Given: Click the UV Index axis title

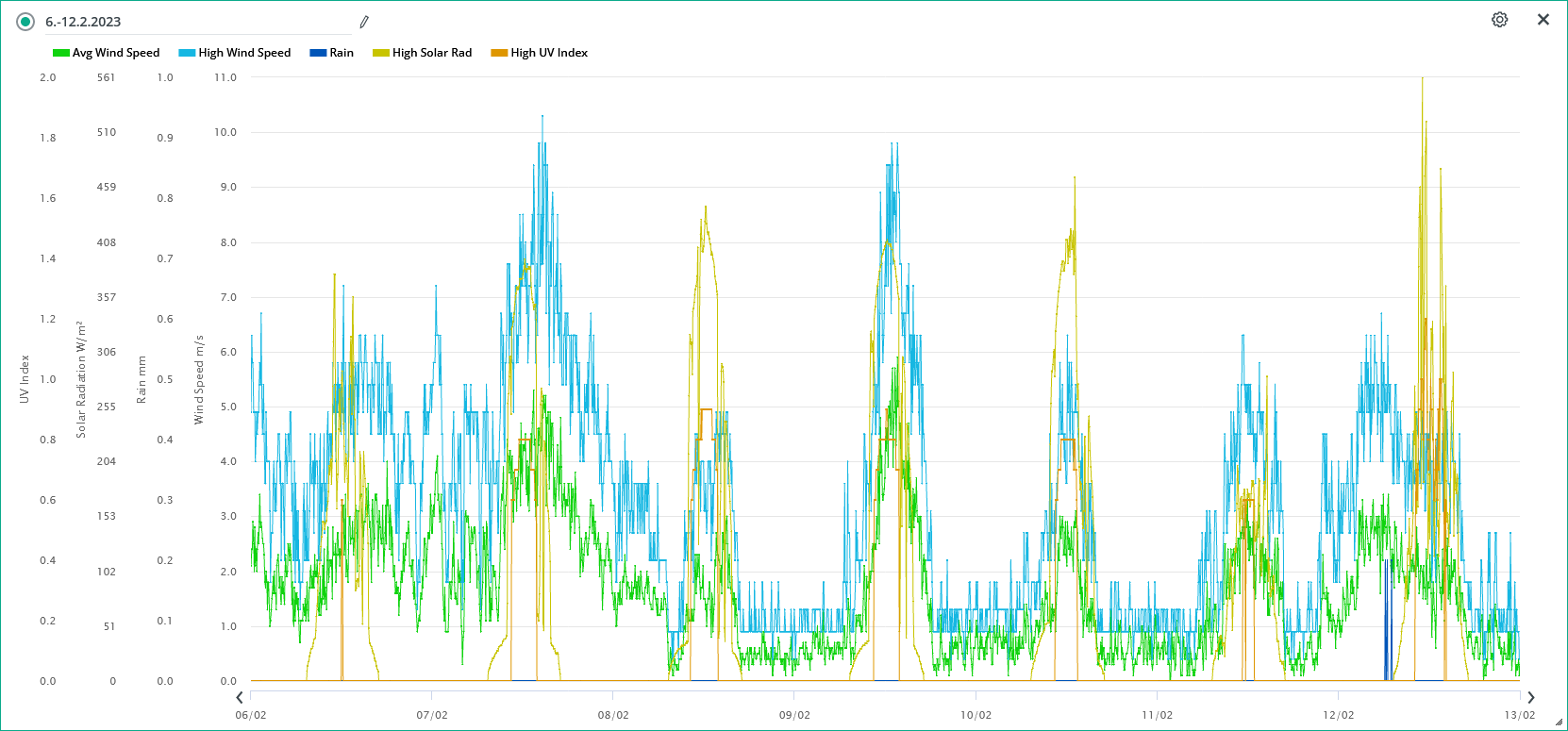Looking at the screenshot, I should pyautogui.click(x=25, y=379).
